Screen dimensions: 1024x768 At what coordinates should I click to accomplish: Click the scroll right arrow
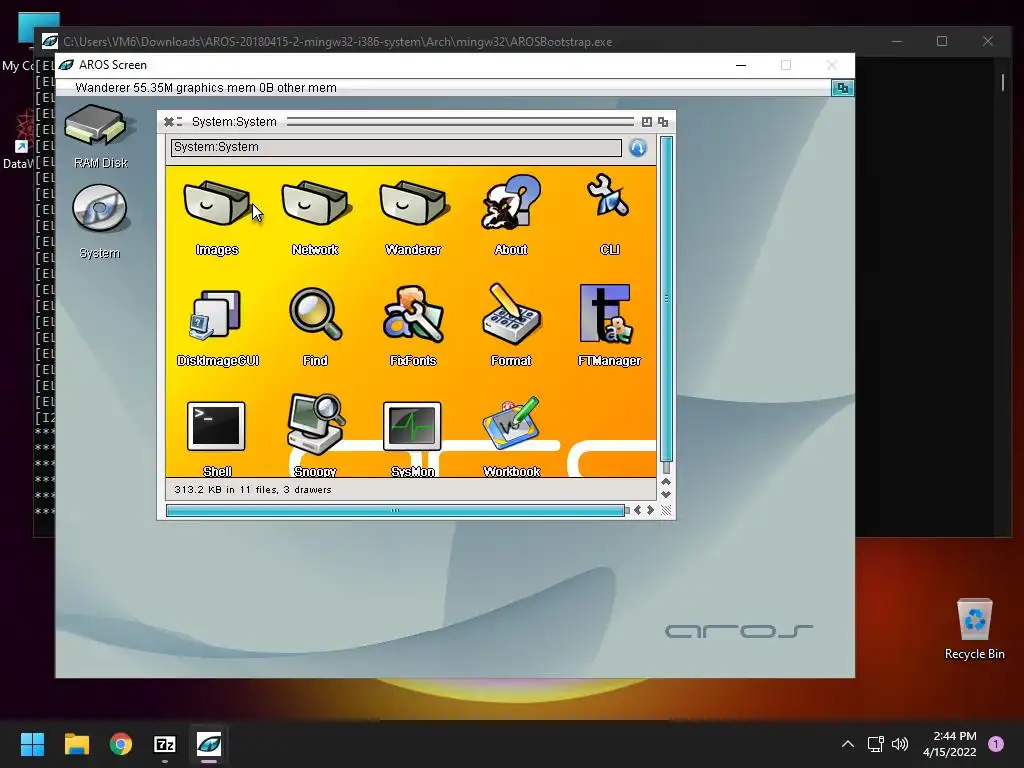tap(650, 511)
